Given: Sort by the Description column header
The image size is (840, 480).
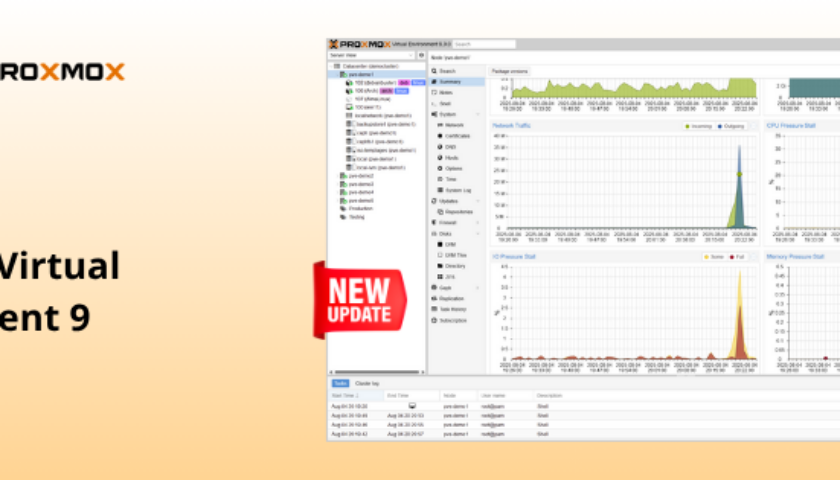Looking at the screenshot, I should (x=550, y=395).
